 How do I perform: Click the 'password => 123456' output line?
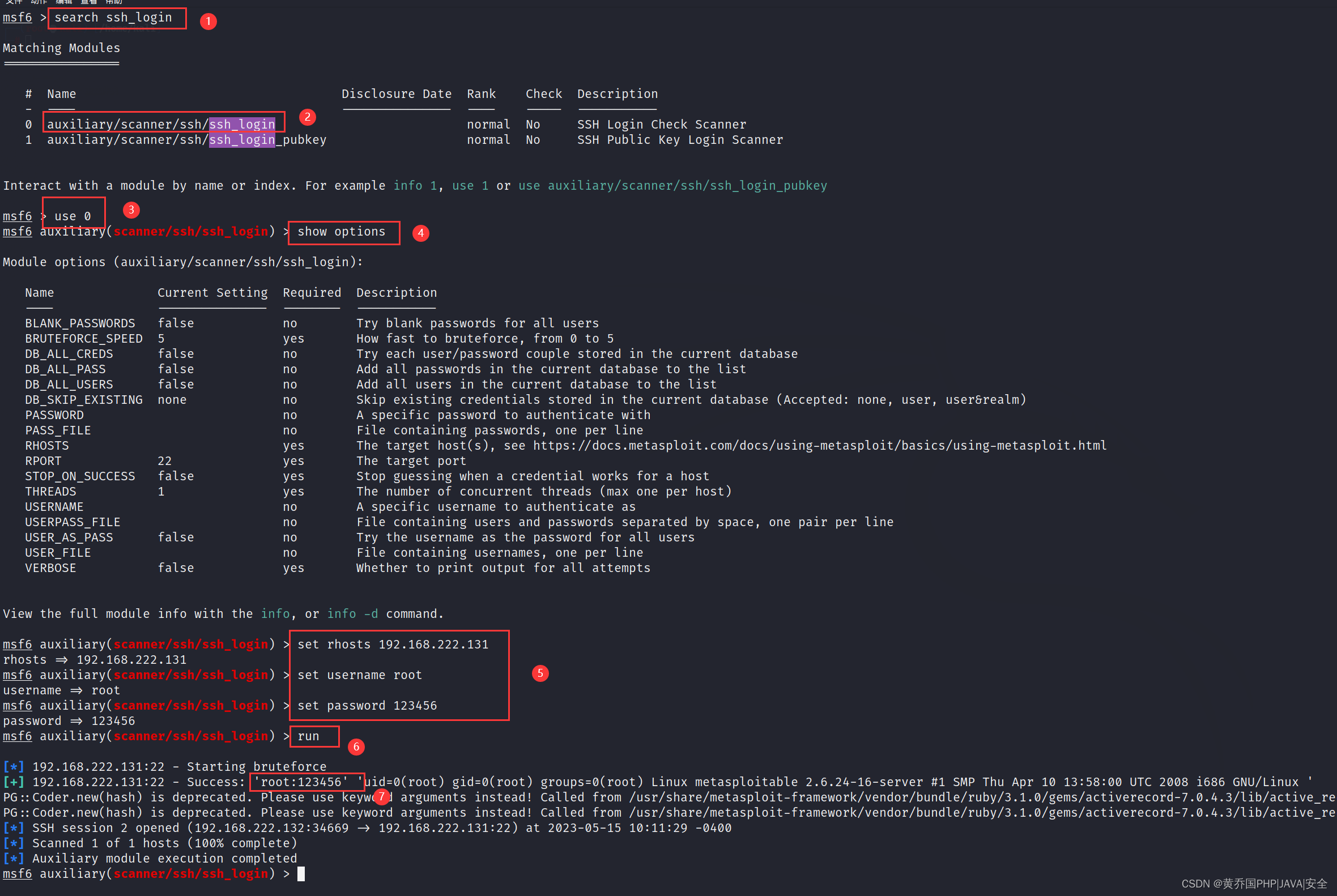[x=69, y=721]
